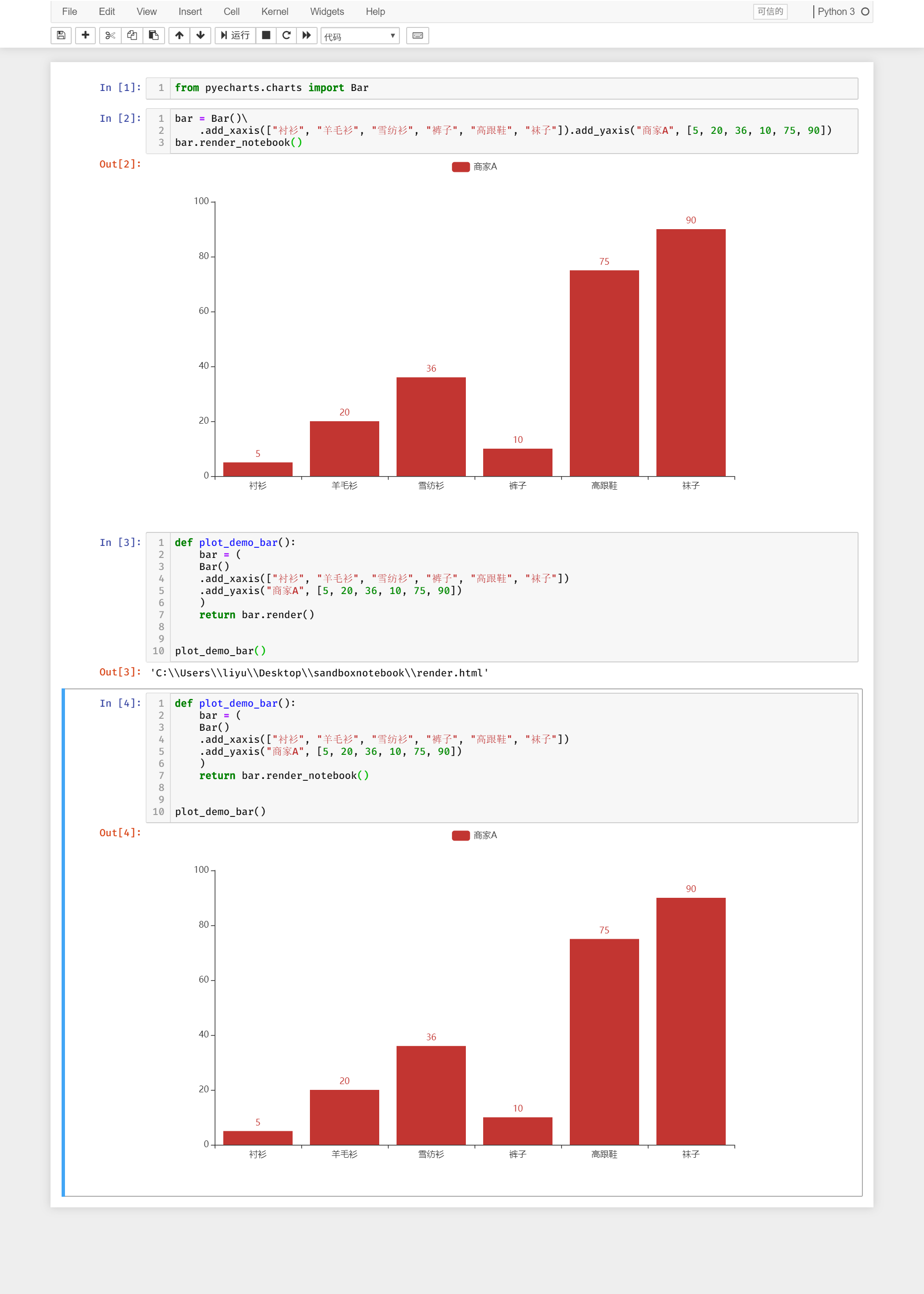Restart the kernel using the circular arrow icon
Screen dimensions: 924x1294
286,35
